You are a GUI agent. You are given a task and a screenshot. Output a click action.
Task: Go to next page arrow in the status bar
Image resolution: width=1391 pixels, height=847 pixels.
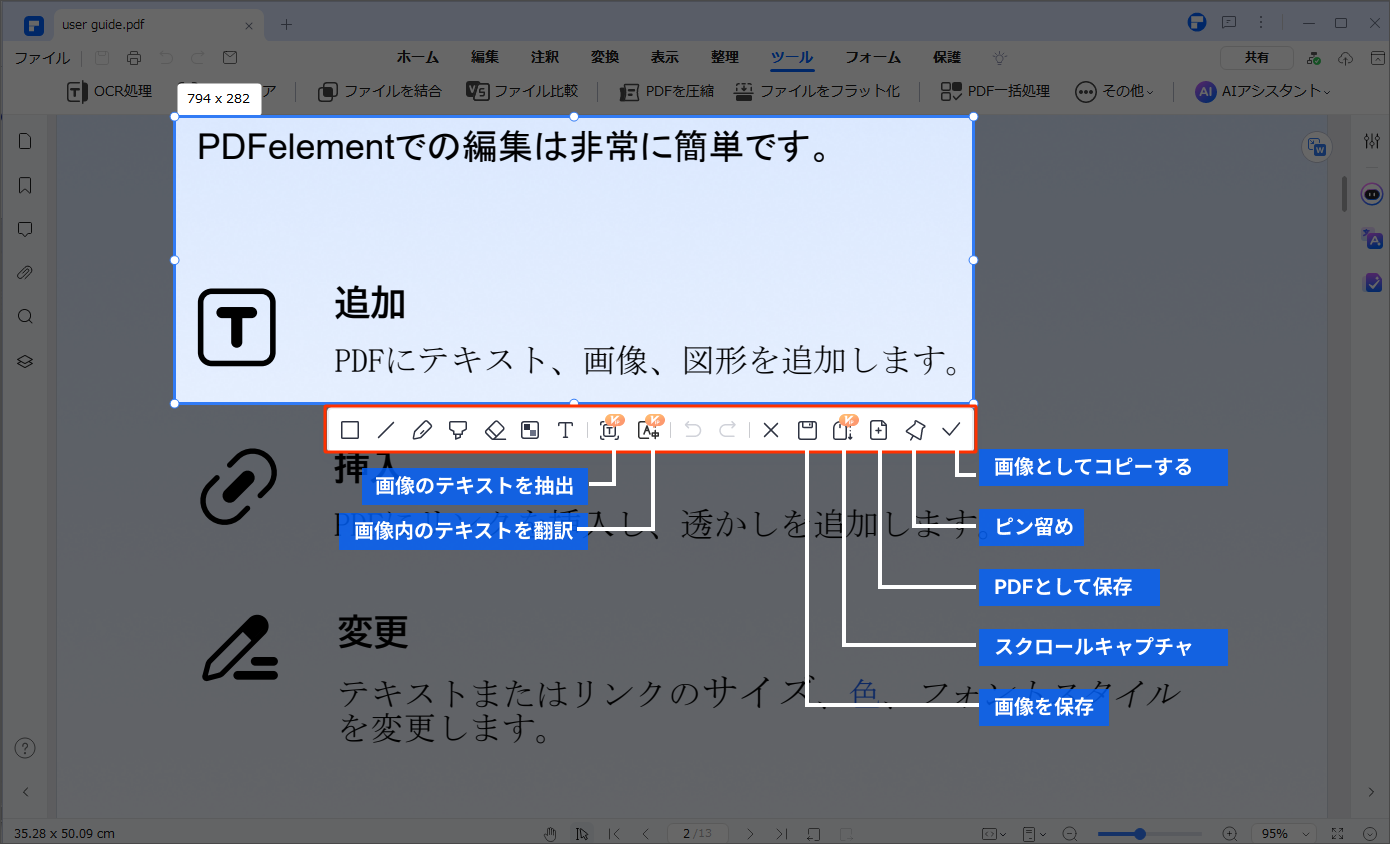(751, 834)
